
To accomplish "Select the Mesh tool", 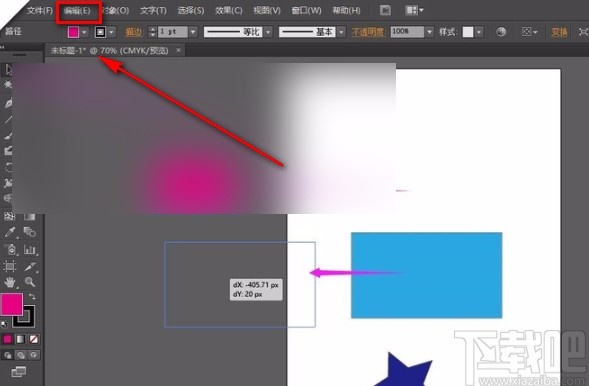I will (x=9, y=216).
